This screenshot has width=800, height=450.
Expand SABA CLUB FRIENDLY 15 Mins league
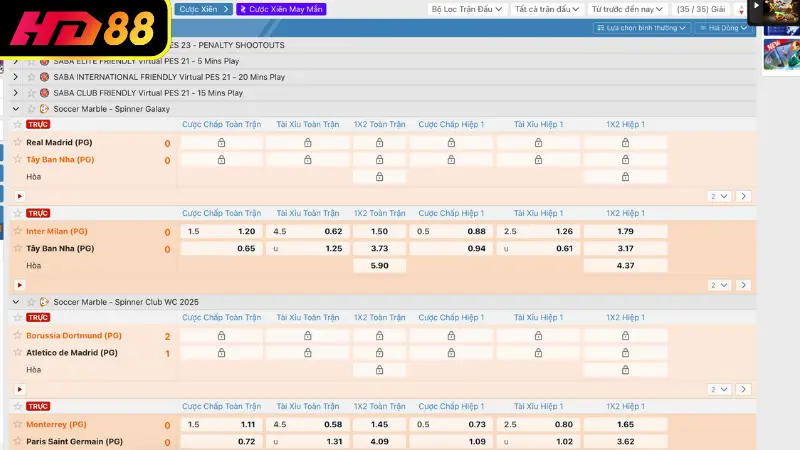[x=15, y=93]
